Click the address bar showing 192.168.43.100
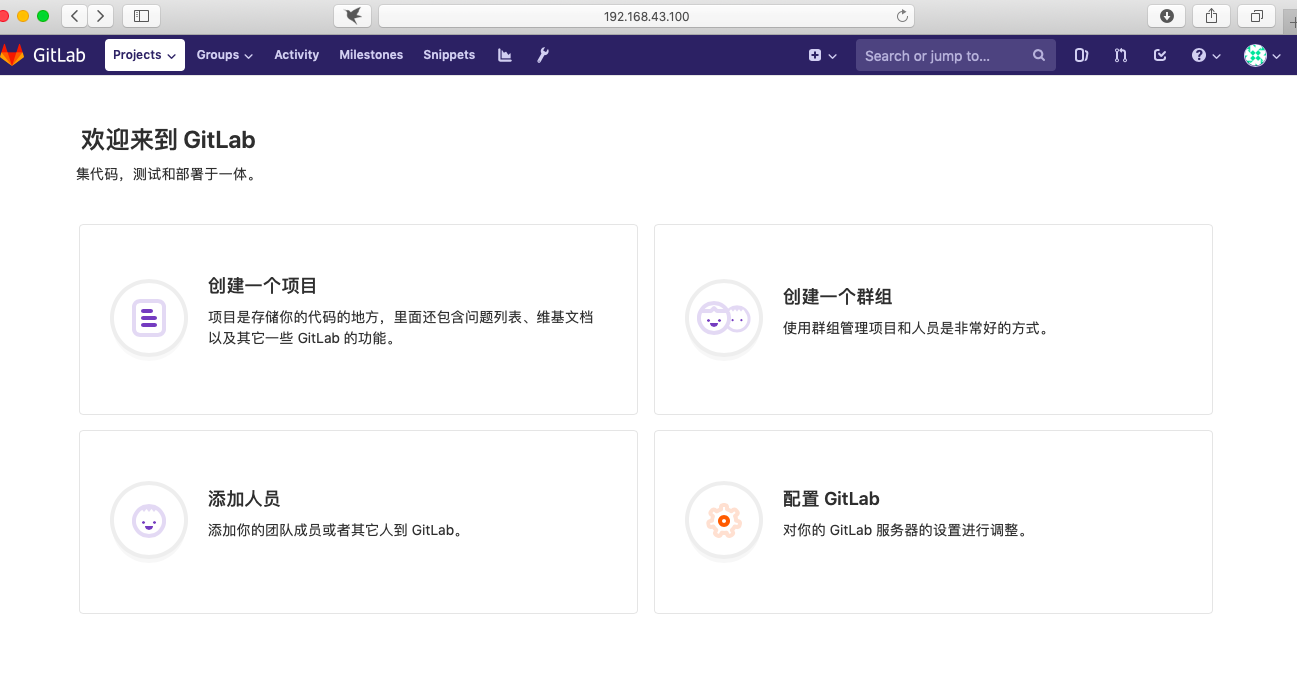The height and width of the screenshot is (675, 1297). [x=646, y=16]
